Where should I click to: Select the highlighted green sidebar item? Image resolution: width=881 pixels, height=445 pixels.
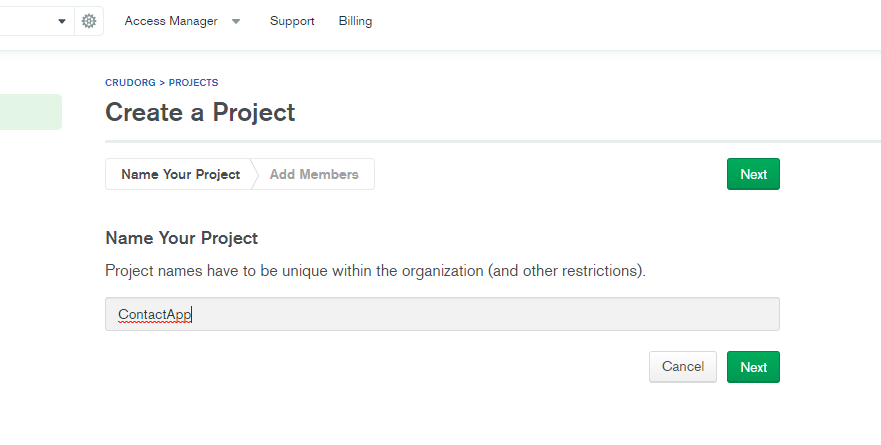point(30,112)
